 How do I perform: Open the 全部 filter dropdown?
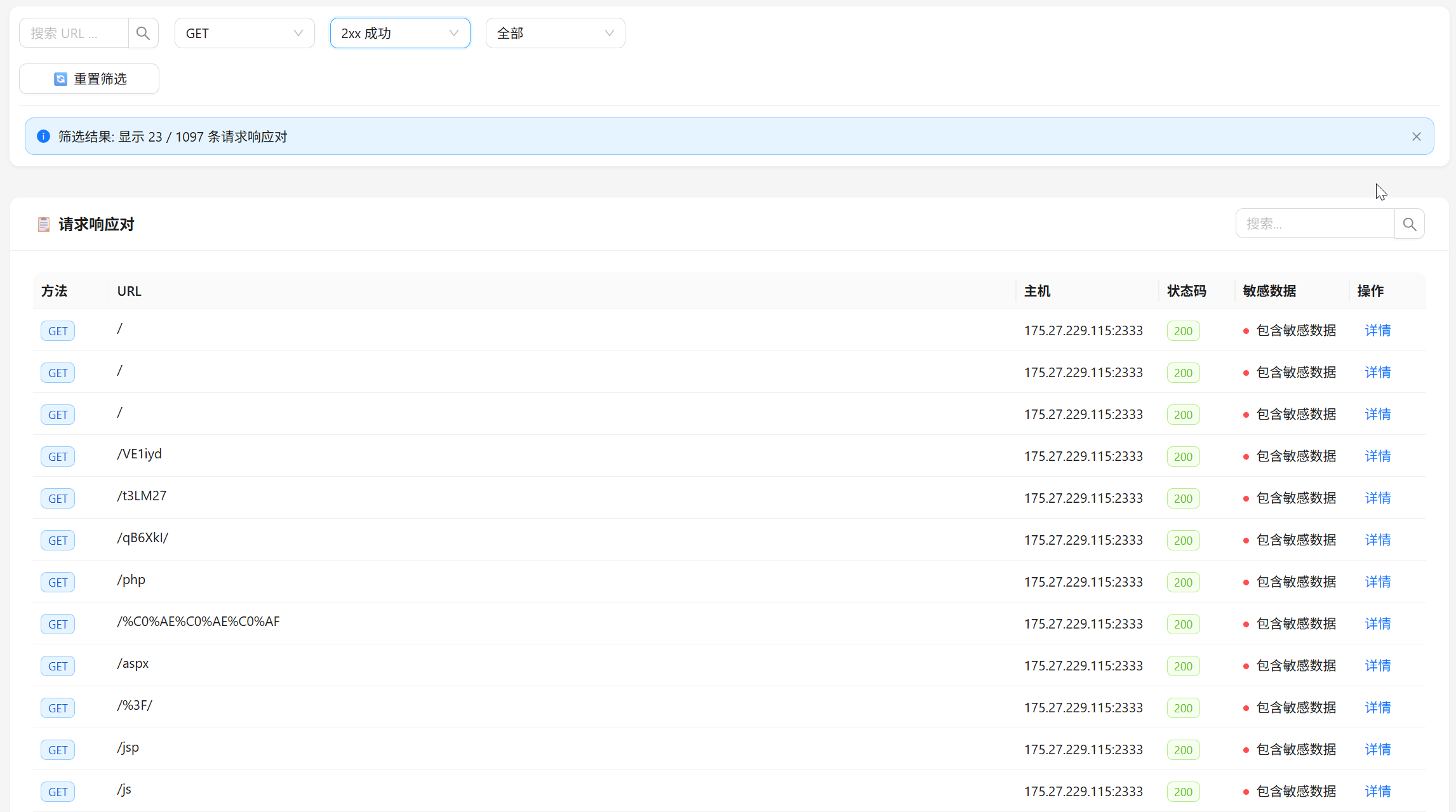[554, 33]
